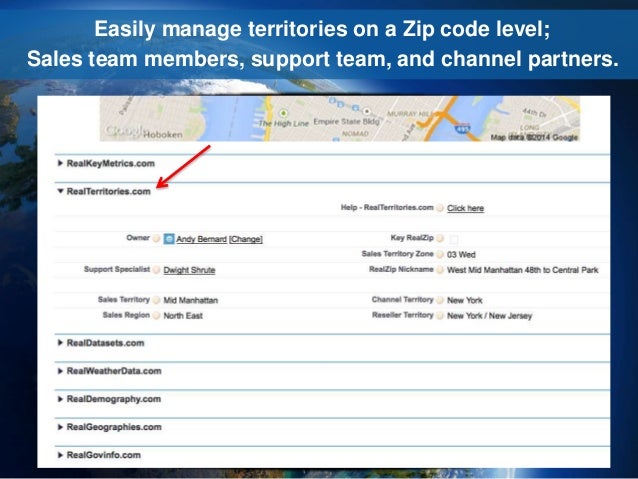Click the 'Map data ©2014 Google' attribution
Image resolution: width=638 pixels, height=479 pixels.
tap(534, 138)
